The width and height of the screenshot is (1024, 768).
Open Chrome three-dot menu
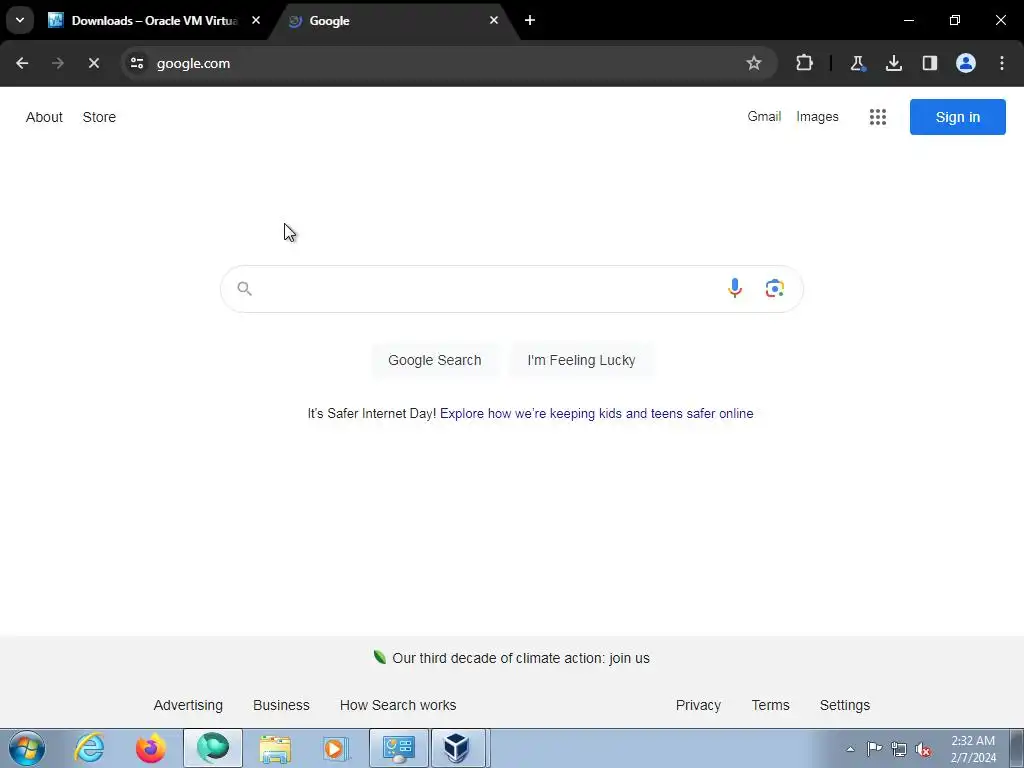(1002, 63)
